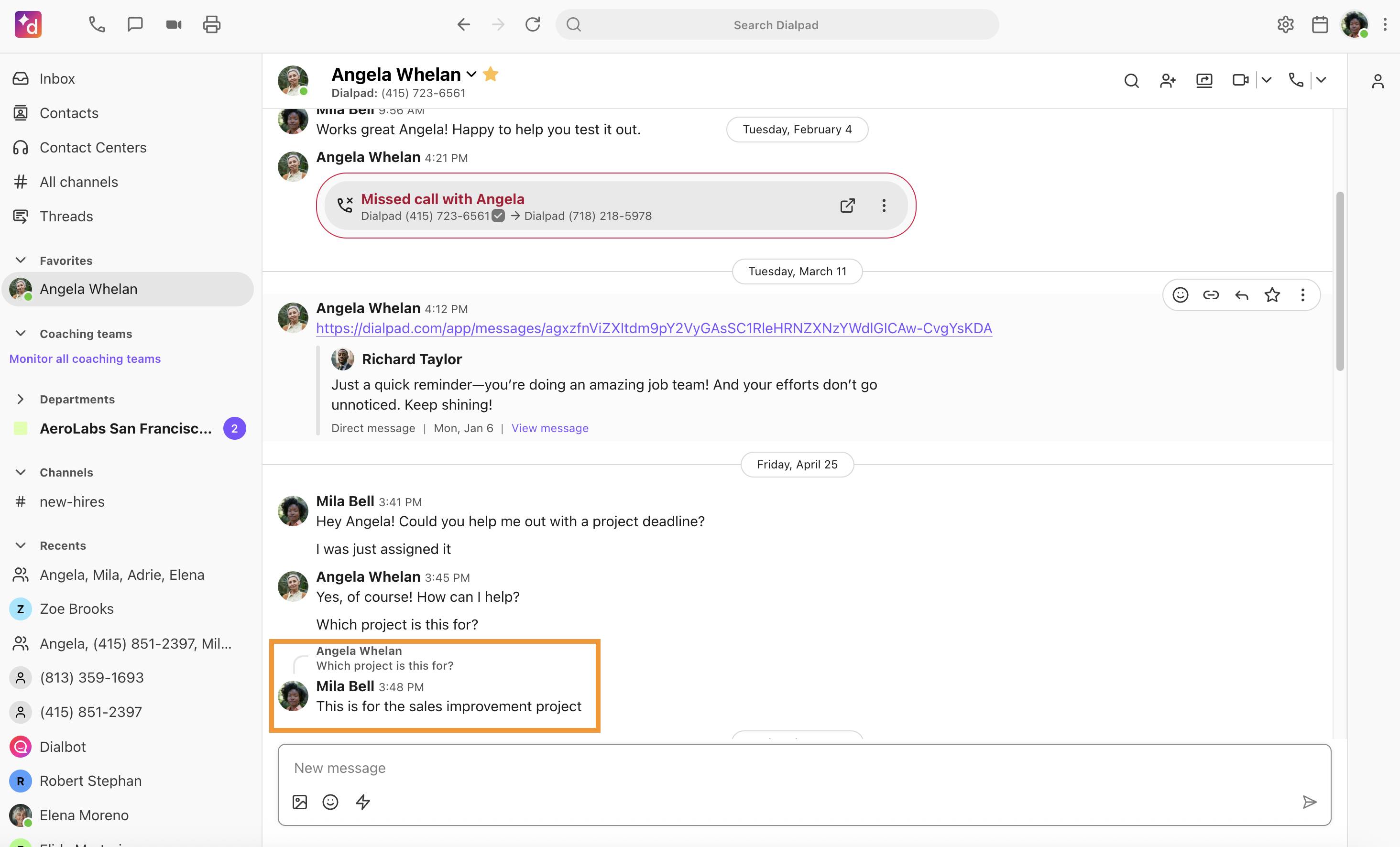Viewport: 1400px width, 847px height.
Task: Expand phone call options dropdown
Action: (x=1321, y=80)
